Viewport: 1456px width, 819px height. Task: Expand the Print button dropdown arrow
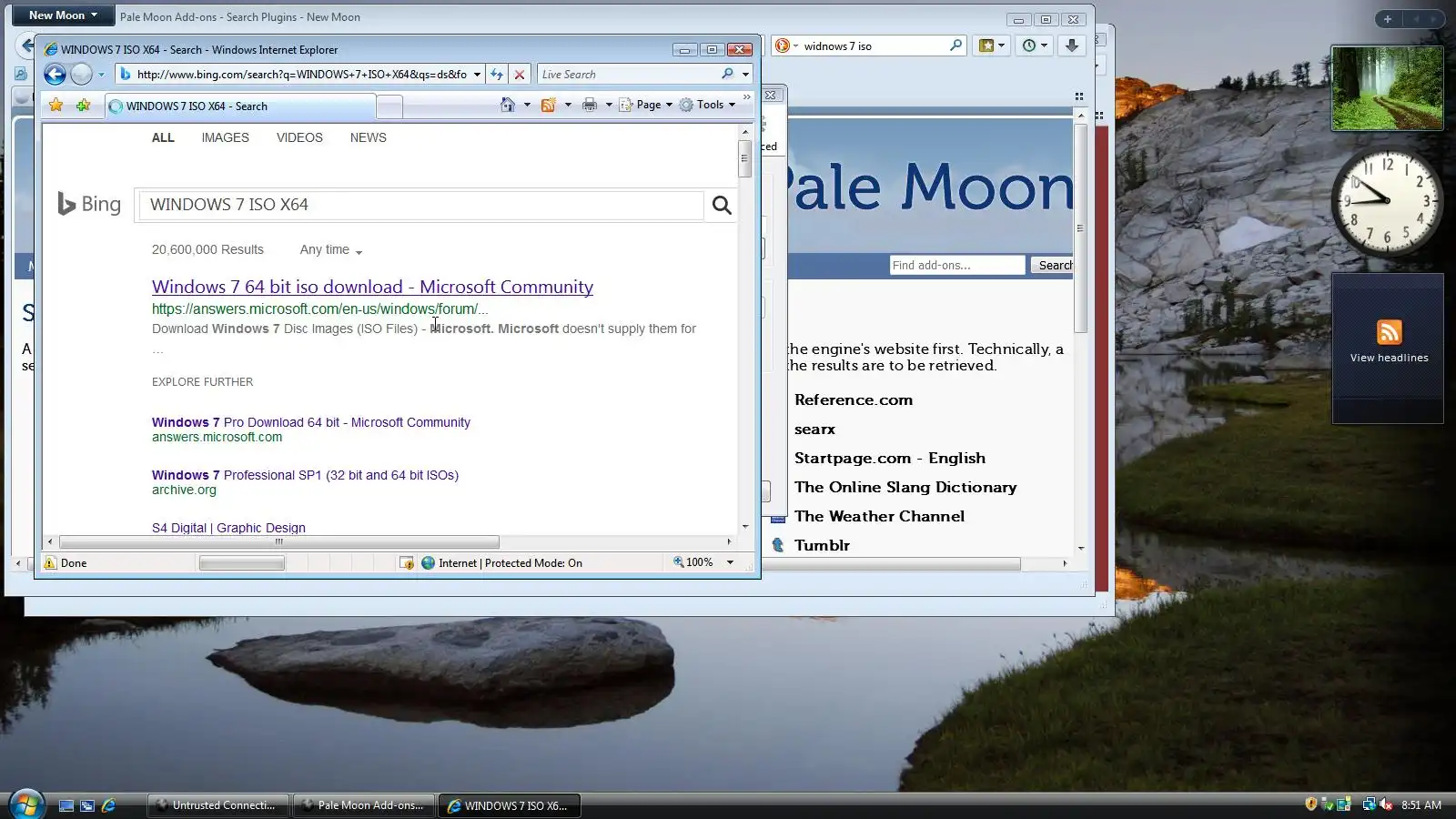[609, 105]
